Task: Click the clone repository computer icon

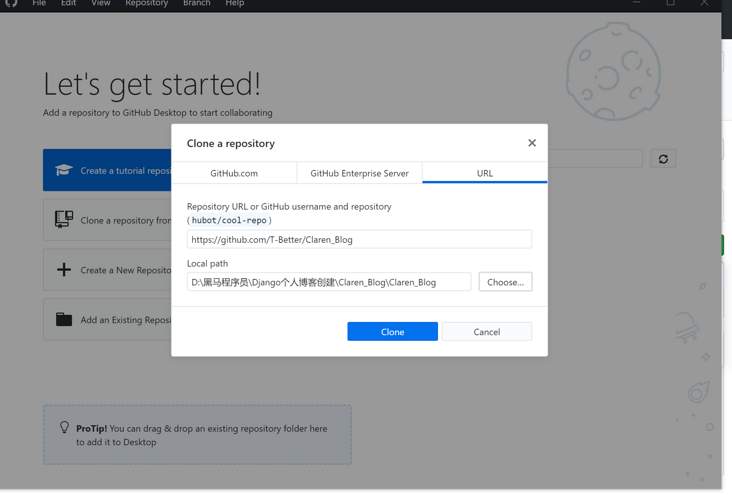Action: point(64,219)
